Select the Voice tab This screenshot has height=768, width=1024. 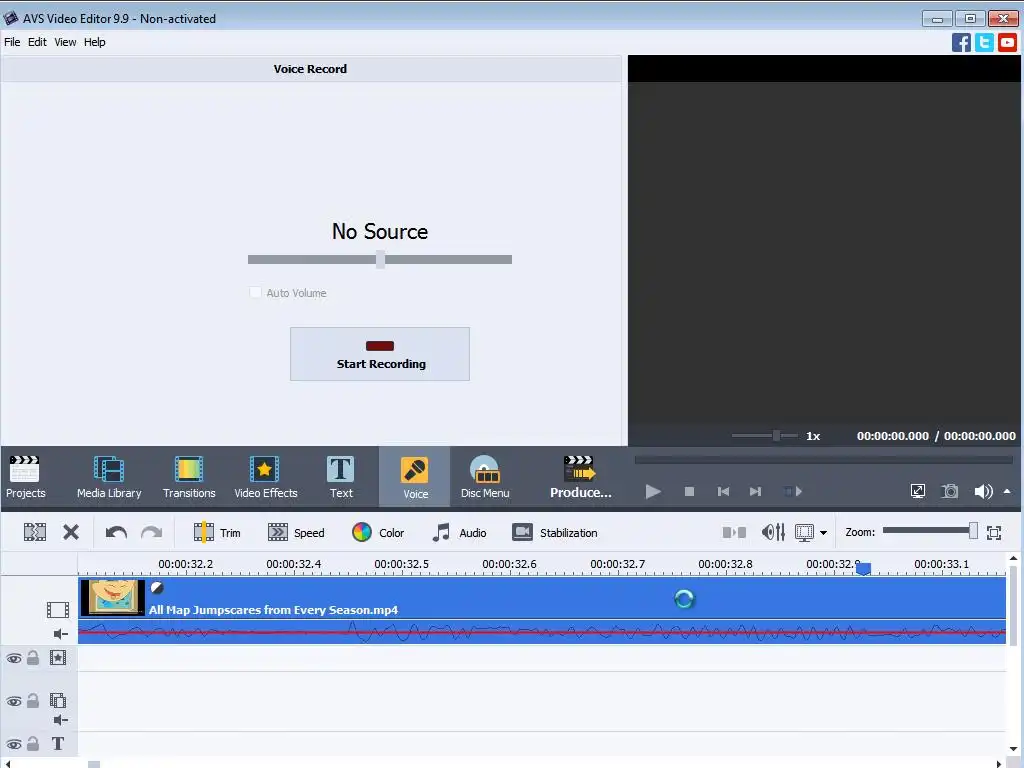pos(415,477)
